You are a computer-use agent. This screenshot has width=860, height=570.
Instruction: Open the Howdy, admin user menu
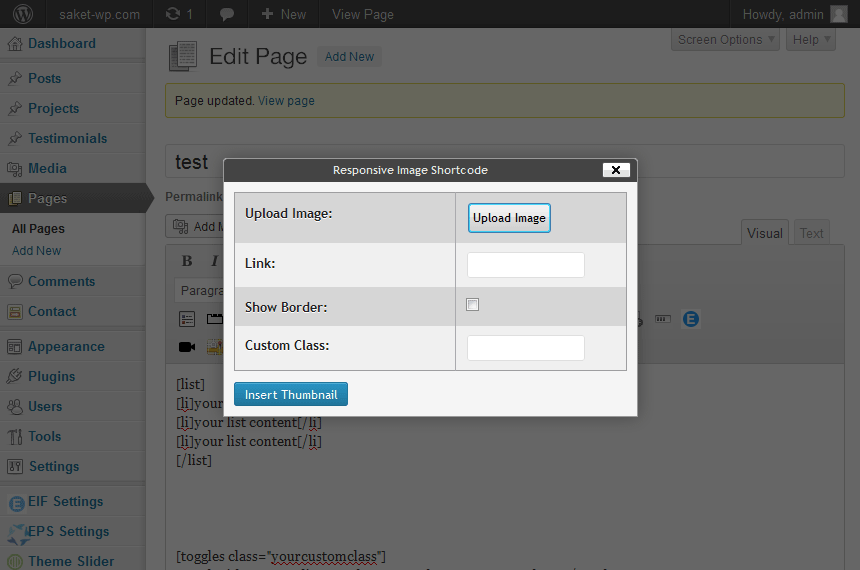point(795,14)
